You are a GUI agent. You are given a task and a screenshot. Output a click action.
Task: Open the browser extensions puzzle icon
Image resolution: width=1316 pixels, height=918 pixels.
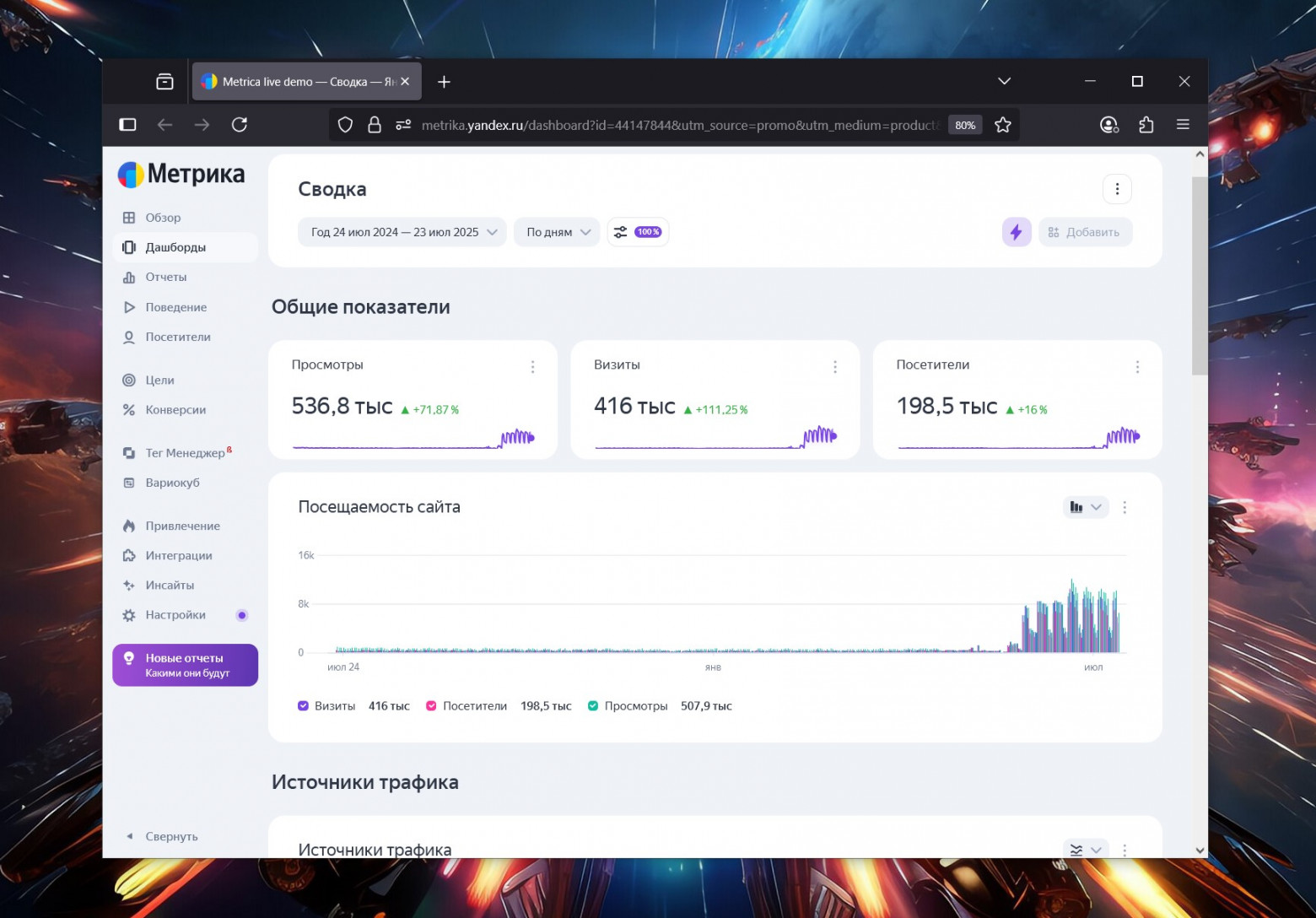(x=1146, y=125)
